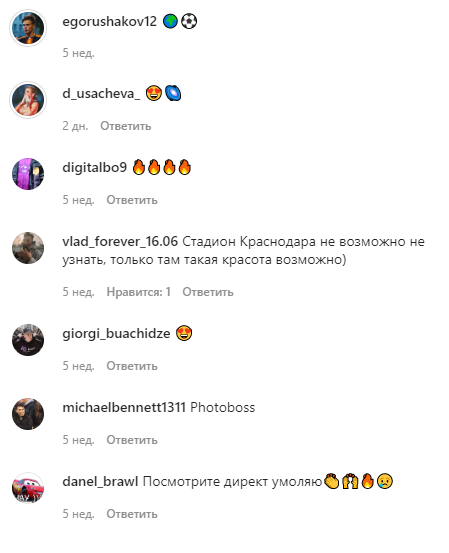The width and height of the screenshot is (449, 553).
Task: Click giorgi_buachidze profile picture
Action: (x=28, y=340)
